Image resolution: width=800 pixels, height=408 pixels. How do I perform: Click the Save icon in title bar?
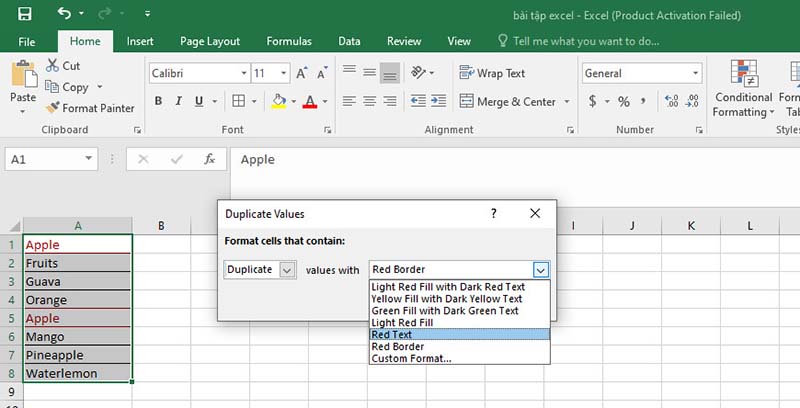coord(24,14)
